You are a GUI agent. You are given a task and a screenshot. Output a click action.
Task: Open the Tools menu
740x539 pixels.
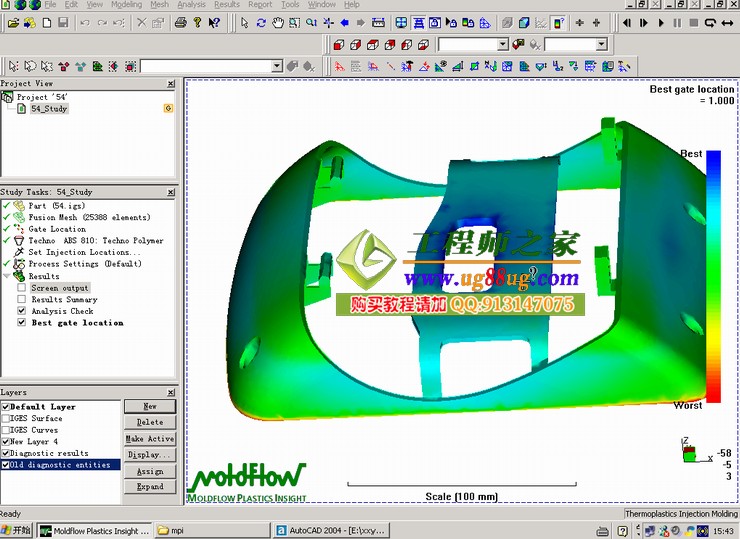[290, 4]
